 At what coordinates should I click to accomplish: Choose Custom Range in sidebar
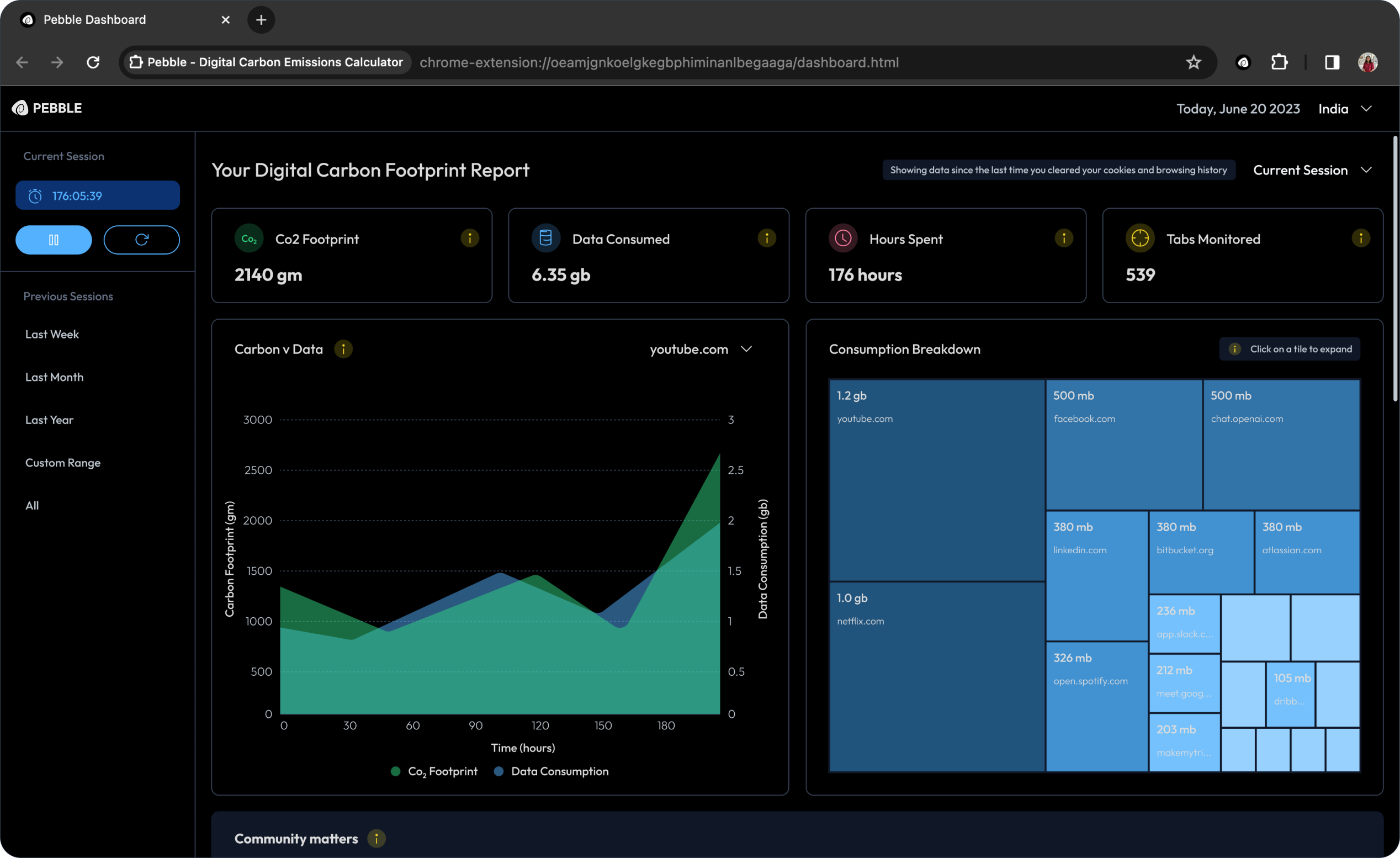click(62, 463)
